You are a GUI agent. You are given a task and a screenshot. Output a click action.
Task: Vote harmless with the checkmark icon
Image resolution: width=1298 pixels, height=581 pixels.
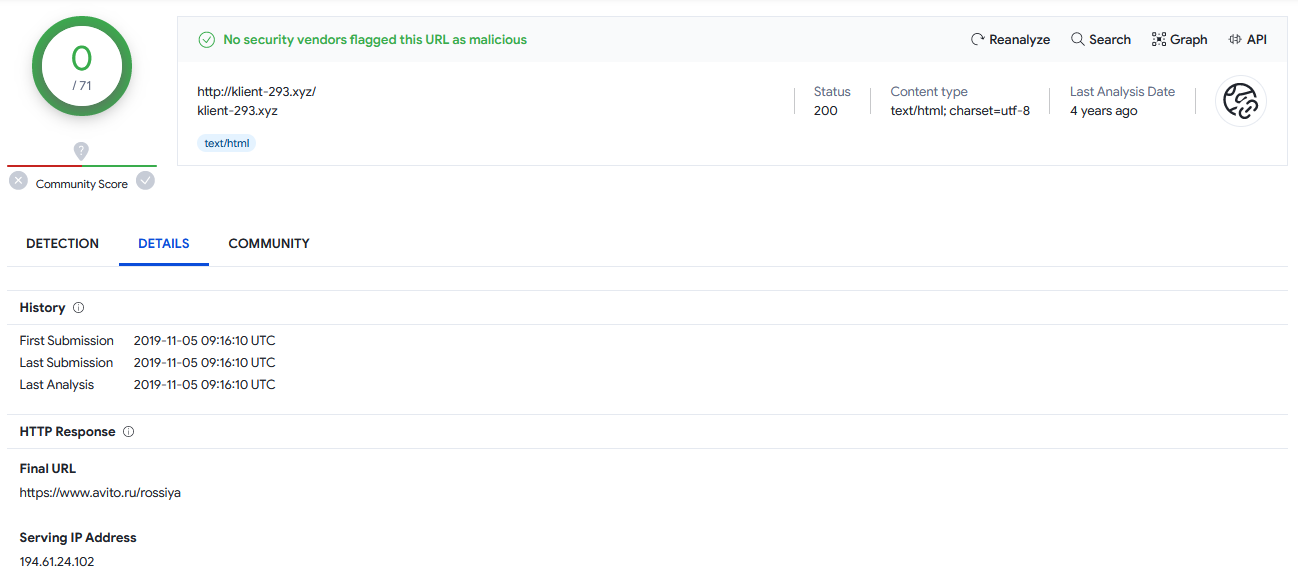tap(145, 181)
